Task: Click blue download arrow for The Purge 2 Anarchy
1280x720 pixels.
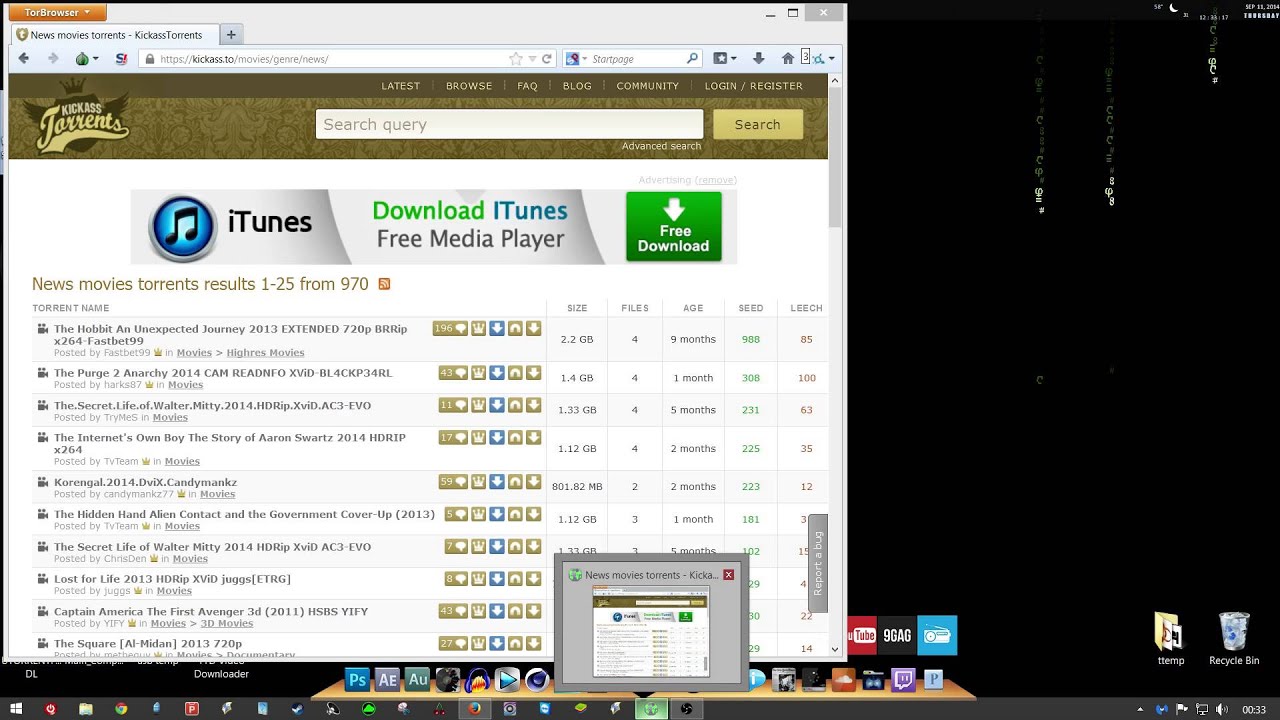Action: (497, 373)
